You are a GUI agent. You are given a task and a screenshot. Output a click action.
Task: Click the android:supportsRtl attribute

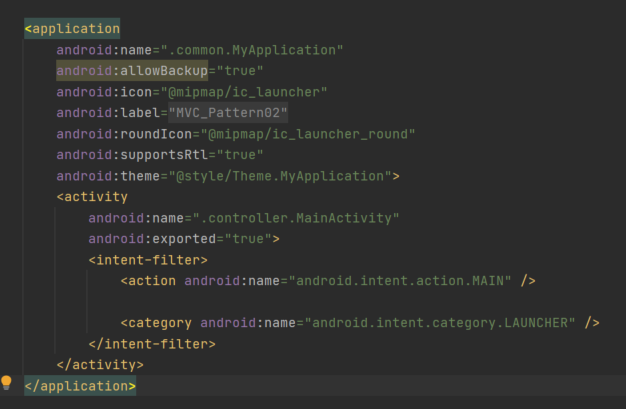[x=132, y=155]
